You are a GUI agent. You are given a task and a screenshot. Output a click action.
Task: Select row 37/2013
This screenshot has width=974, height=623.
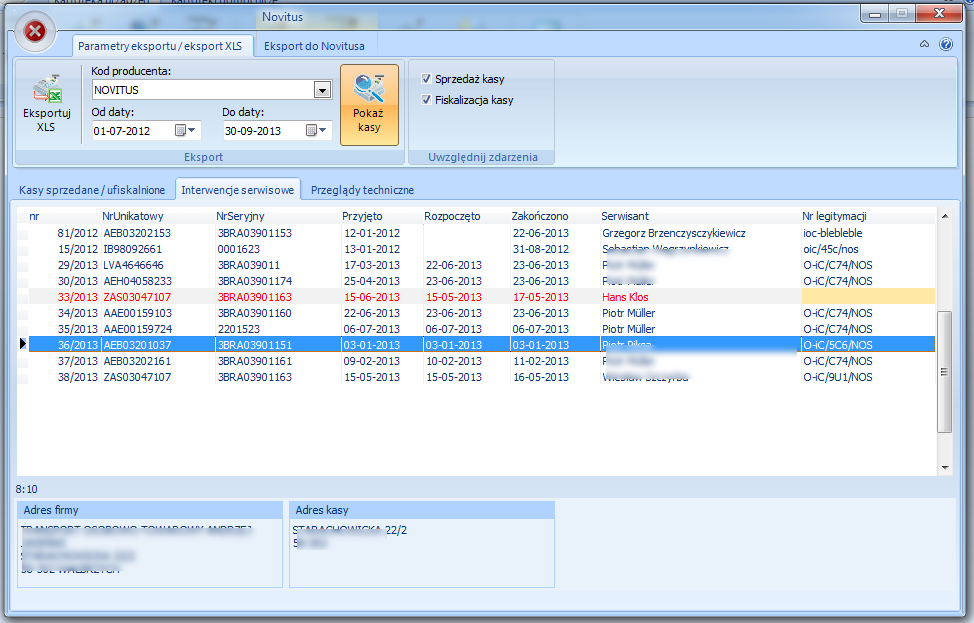click(481, 361)
